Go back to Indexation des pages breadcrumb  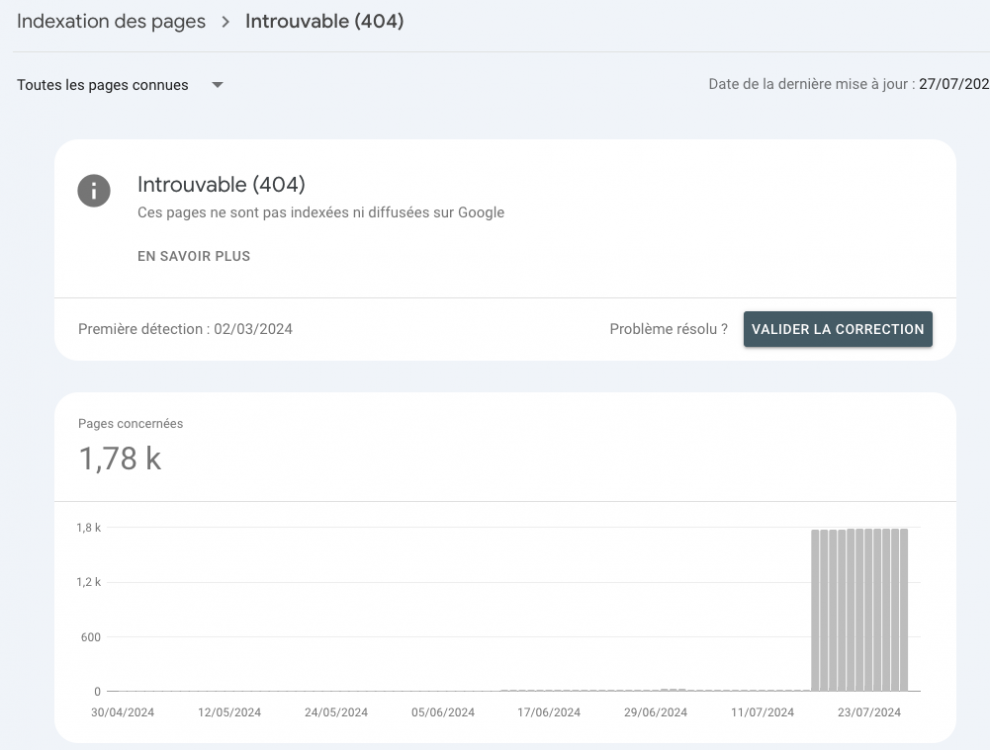[x=111, y=21]
